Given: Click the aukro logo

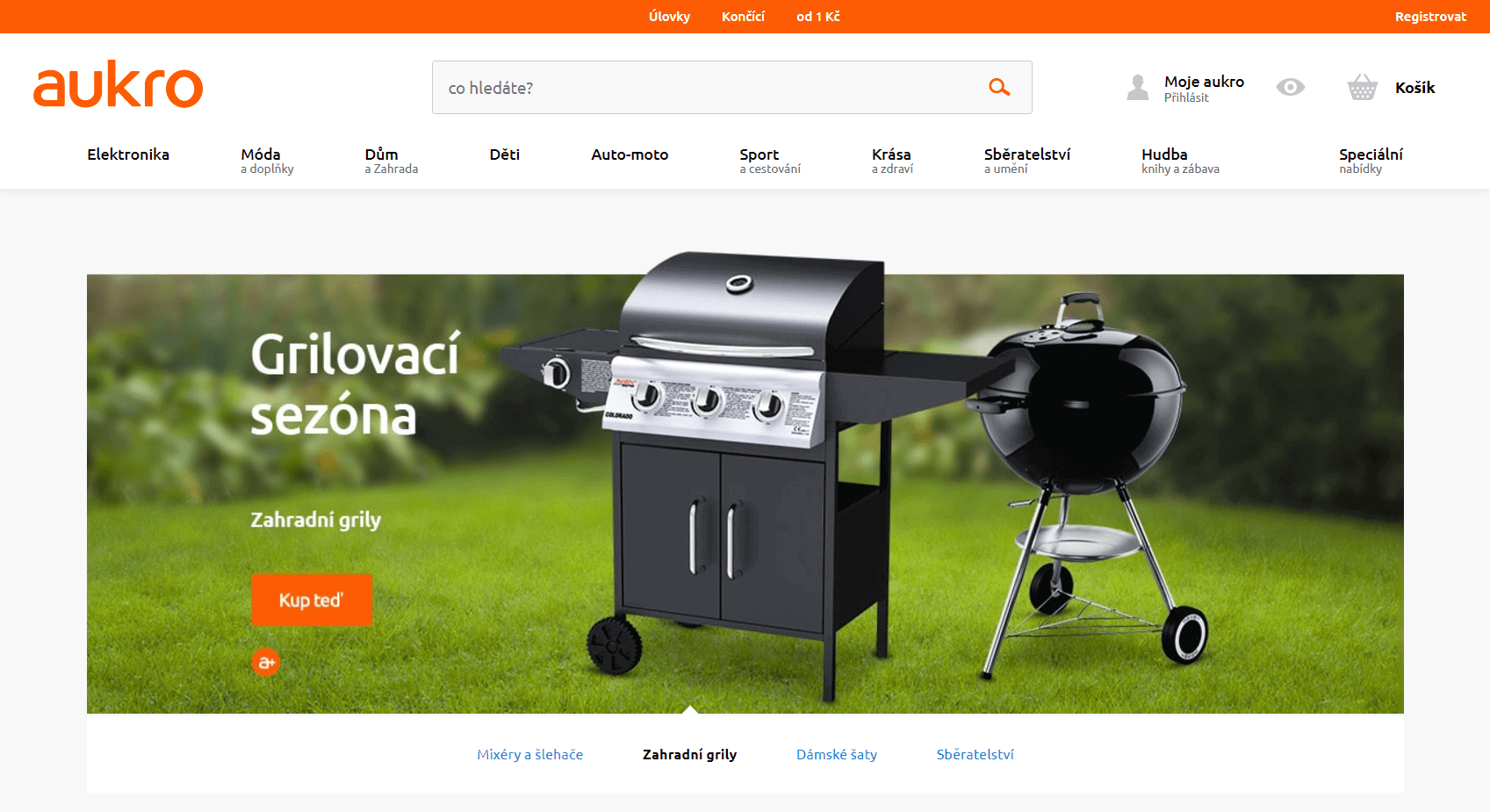Looking at the screenshot, I should pos(118,84).
